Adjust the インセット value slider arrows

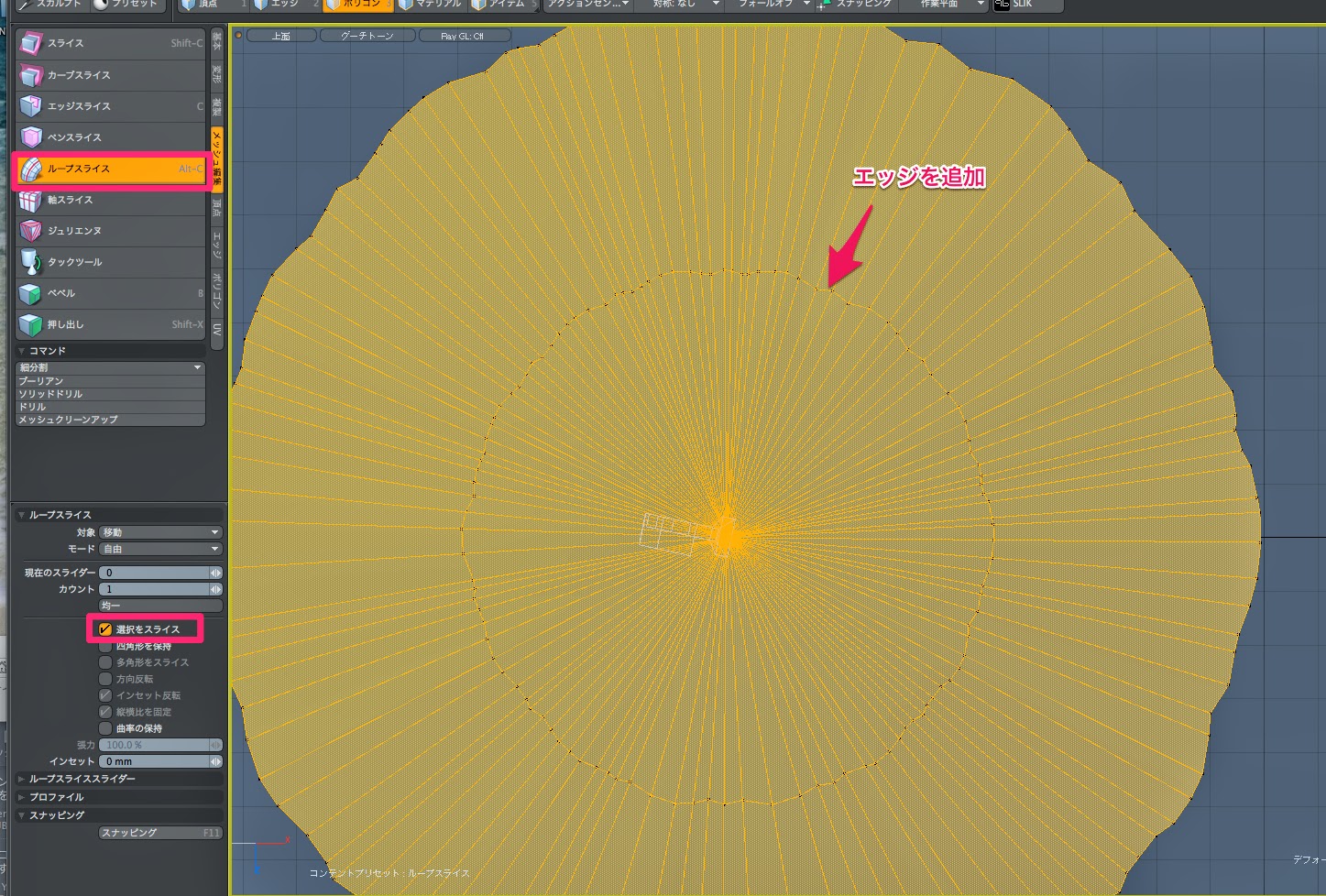[x=216, y=761]
